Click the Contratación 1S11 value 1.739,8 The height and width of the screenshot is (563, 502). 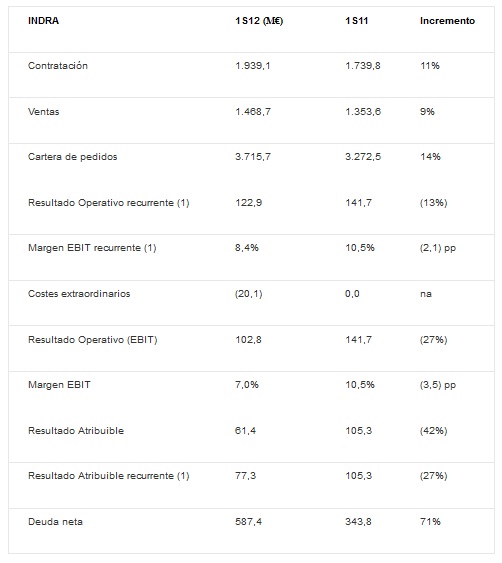(363, 66)
